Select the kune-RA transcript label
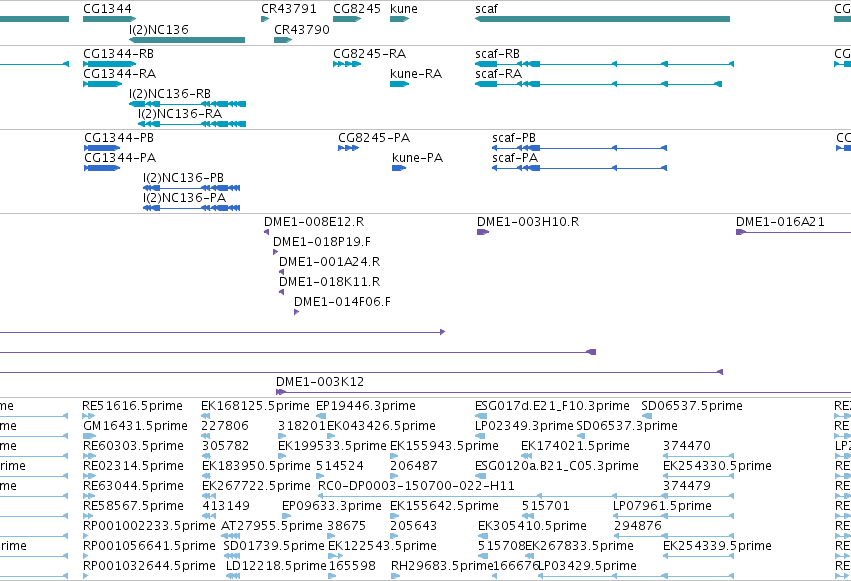Screen dimensions: 851x581 click(x=416, y=73)
